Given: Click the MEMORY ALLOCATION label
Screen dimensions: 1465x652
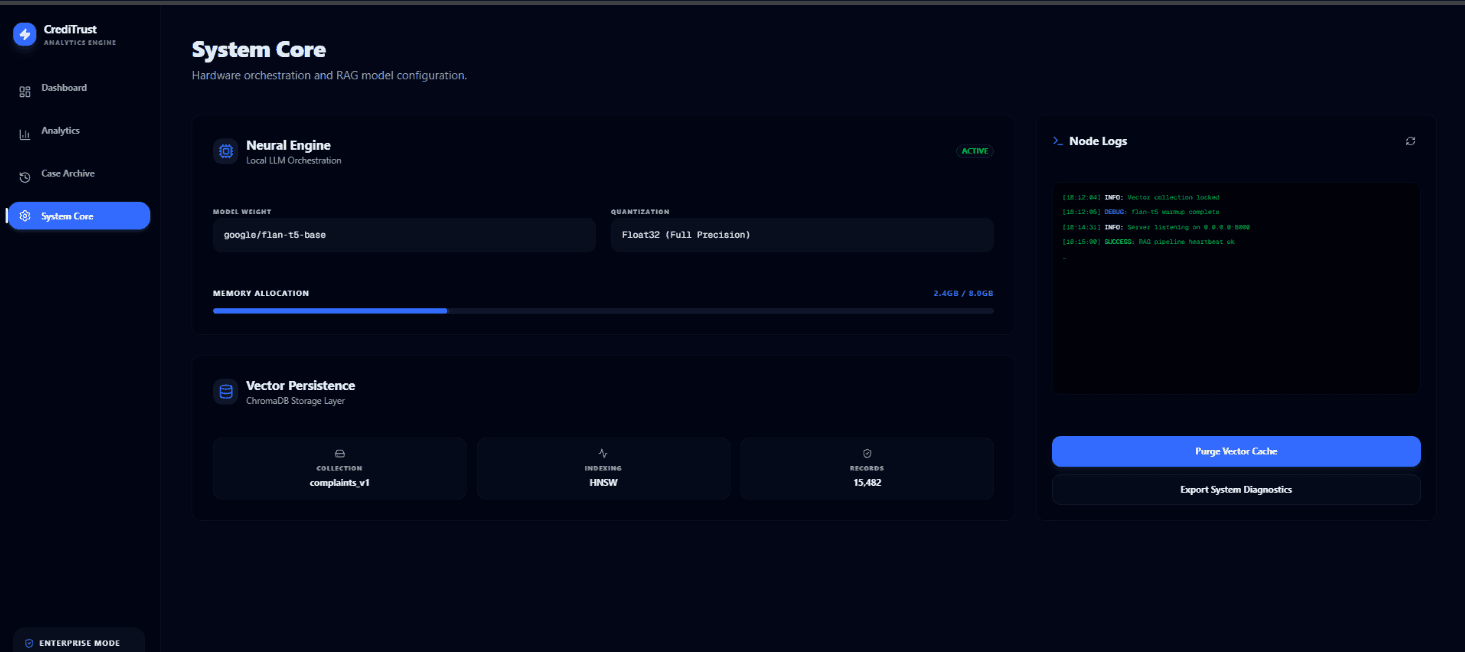Looking at the screenshot, I should coord(261,294).
